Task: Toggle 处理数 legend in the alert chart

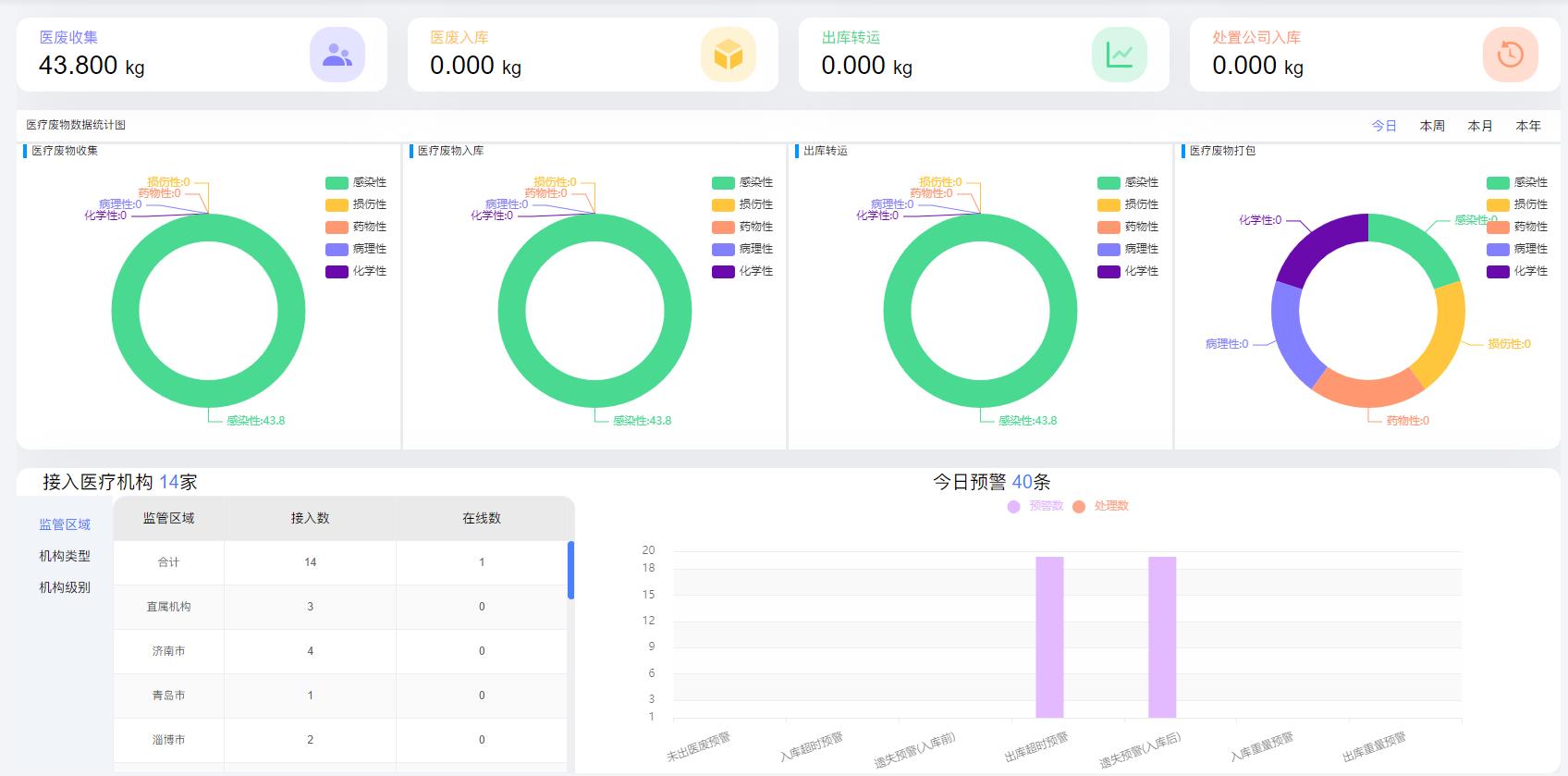Action: (1100, 506)
